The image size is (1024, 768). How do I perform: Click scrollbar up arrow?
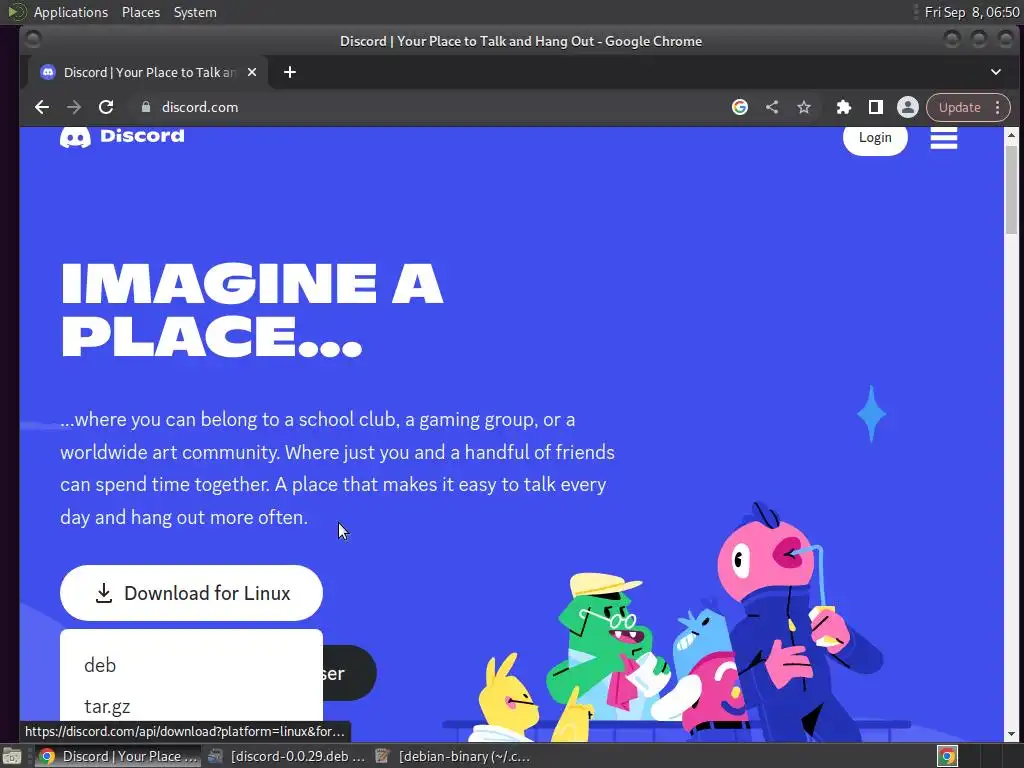pos(1011,135)
